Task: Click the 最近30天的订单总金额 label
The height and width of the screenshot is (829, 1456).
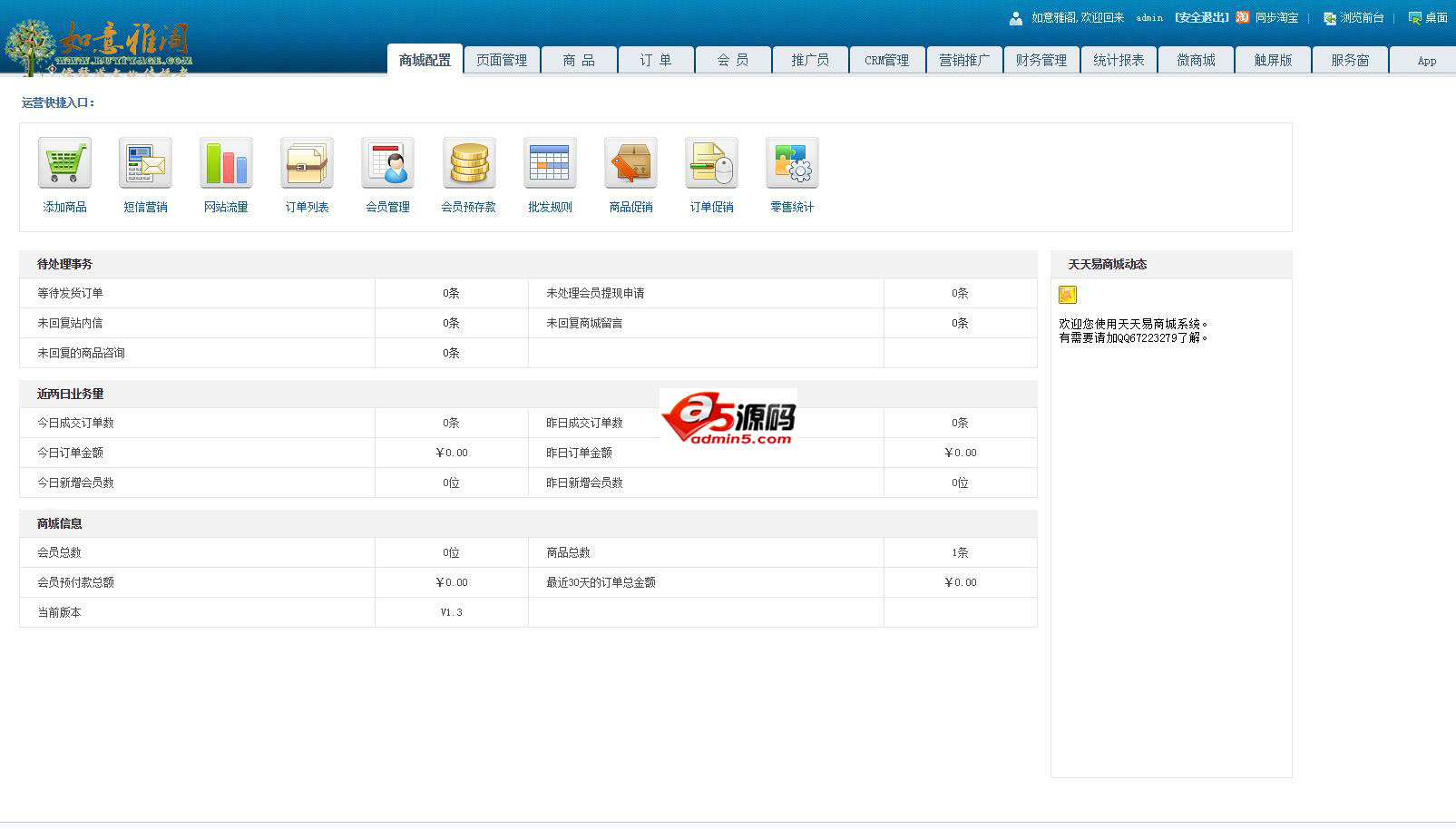Action: tap(601, 582)
